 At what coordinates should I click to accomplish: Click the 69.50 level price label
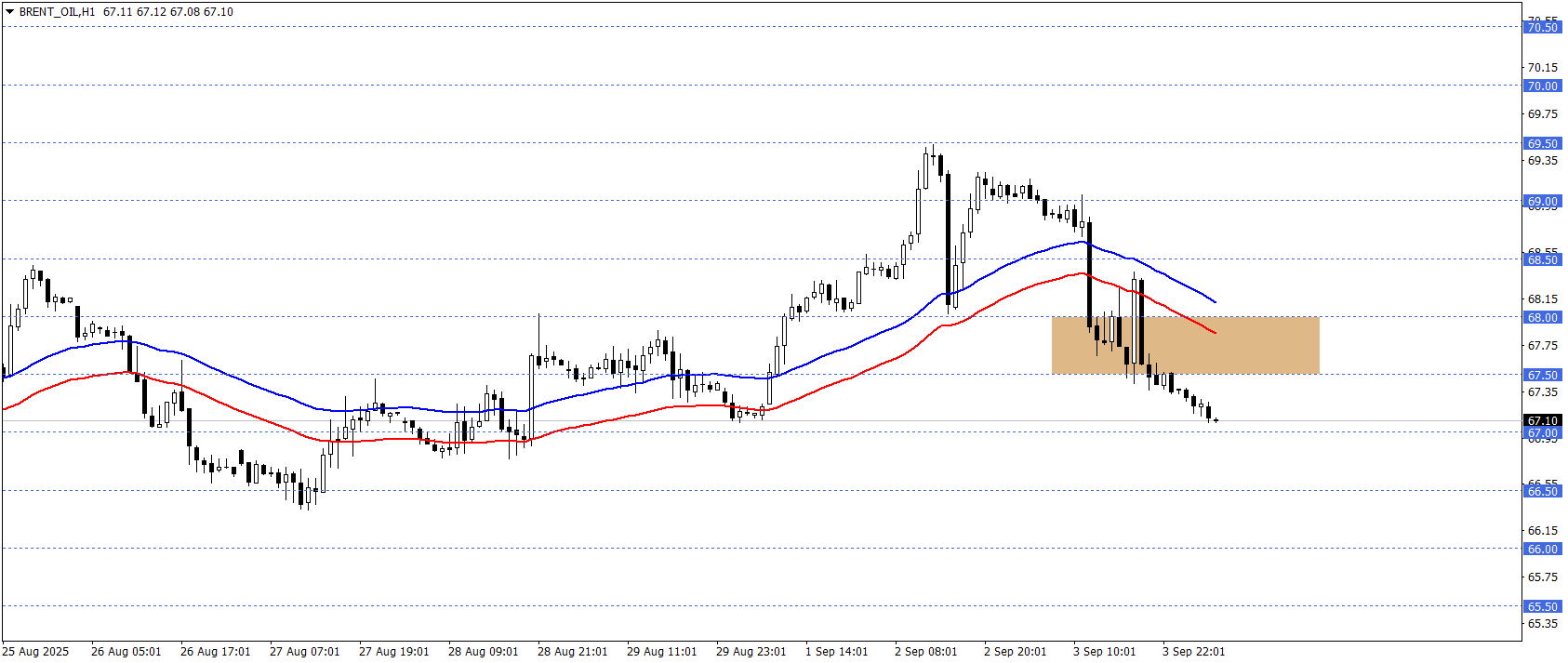pyautogui.click(x=1542, y=144)
